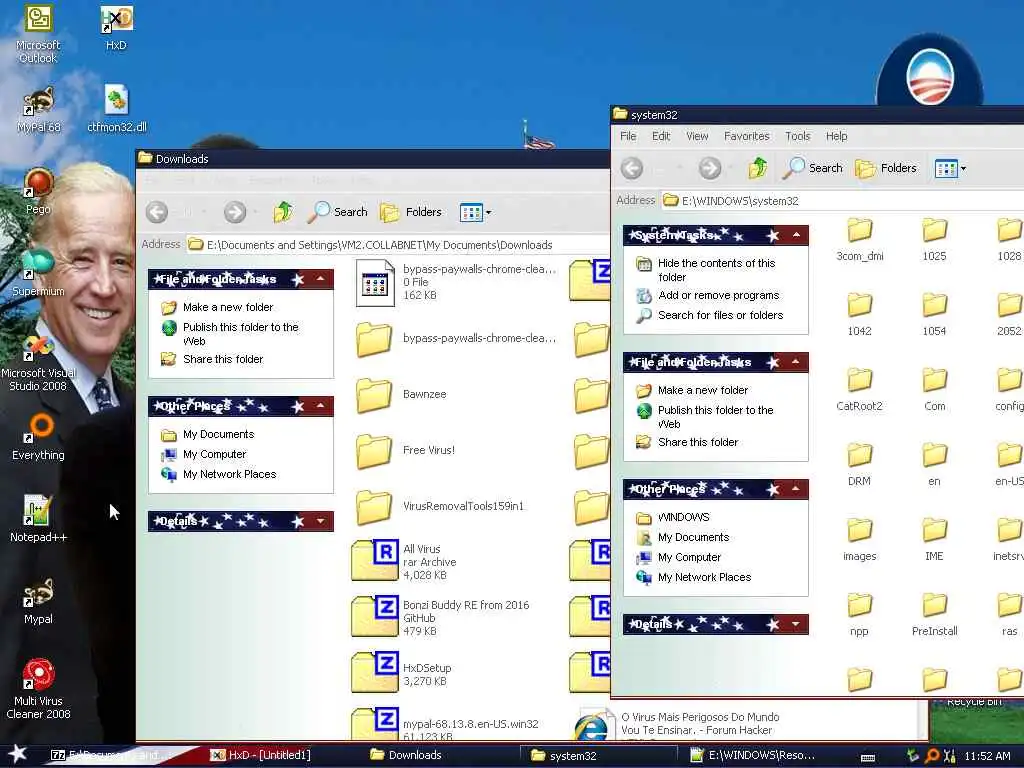1024x768 pixels.
Task: Click the Start button star icon
Action: tap(18, 754)
